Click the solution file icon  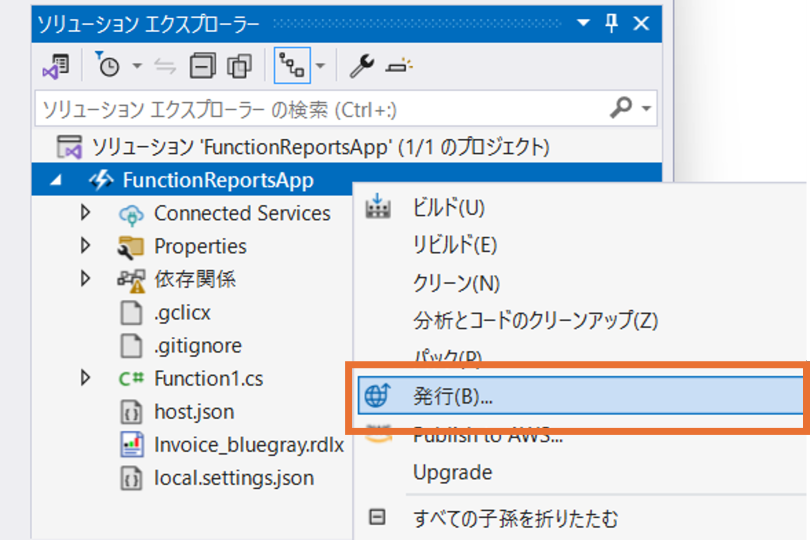tap(69, 147)
